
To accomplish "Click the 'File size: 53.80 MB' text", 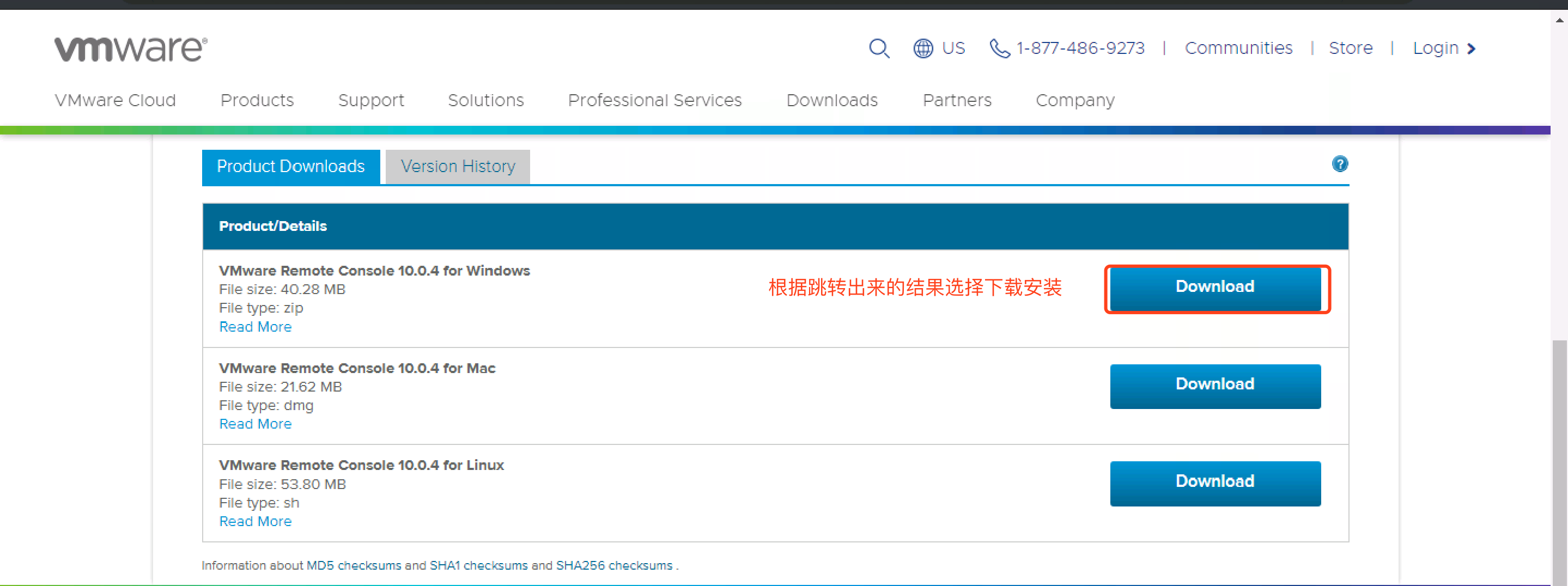I will coord(282,484).
